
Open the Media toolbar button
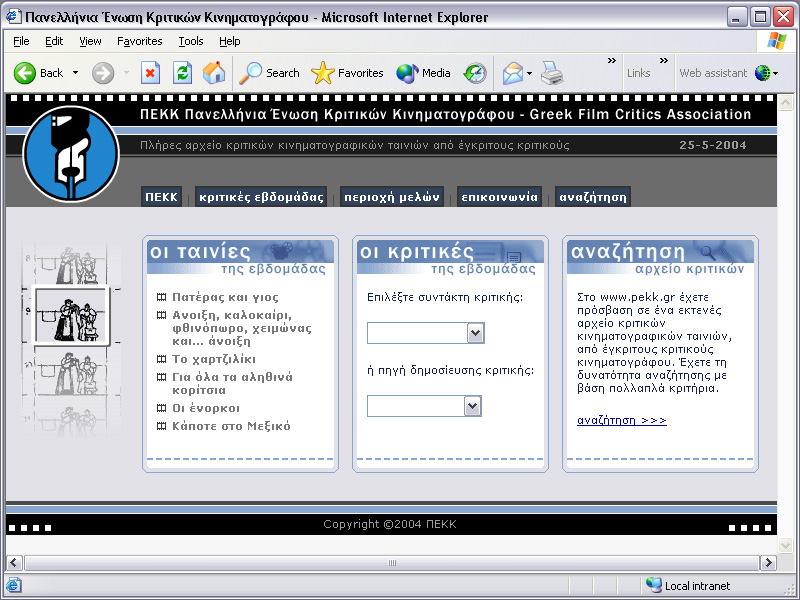[x=423, y=73]
